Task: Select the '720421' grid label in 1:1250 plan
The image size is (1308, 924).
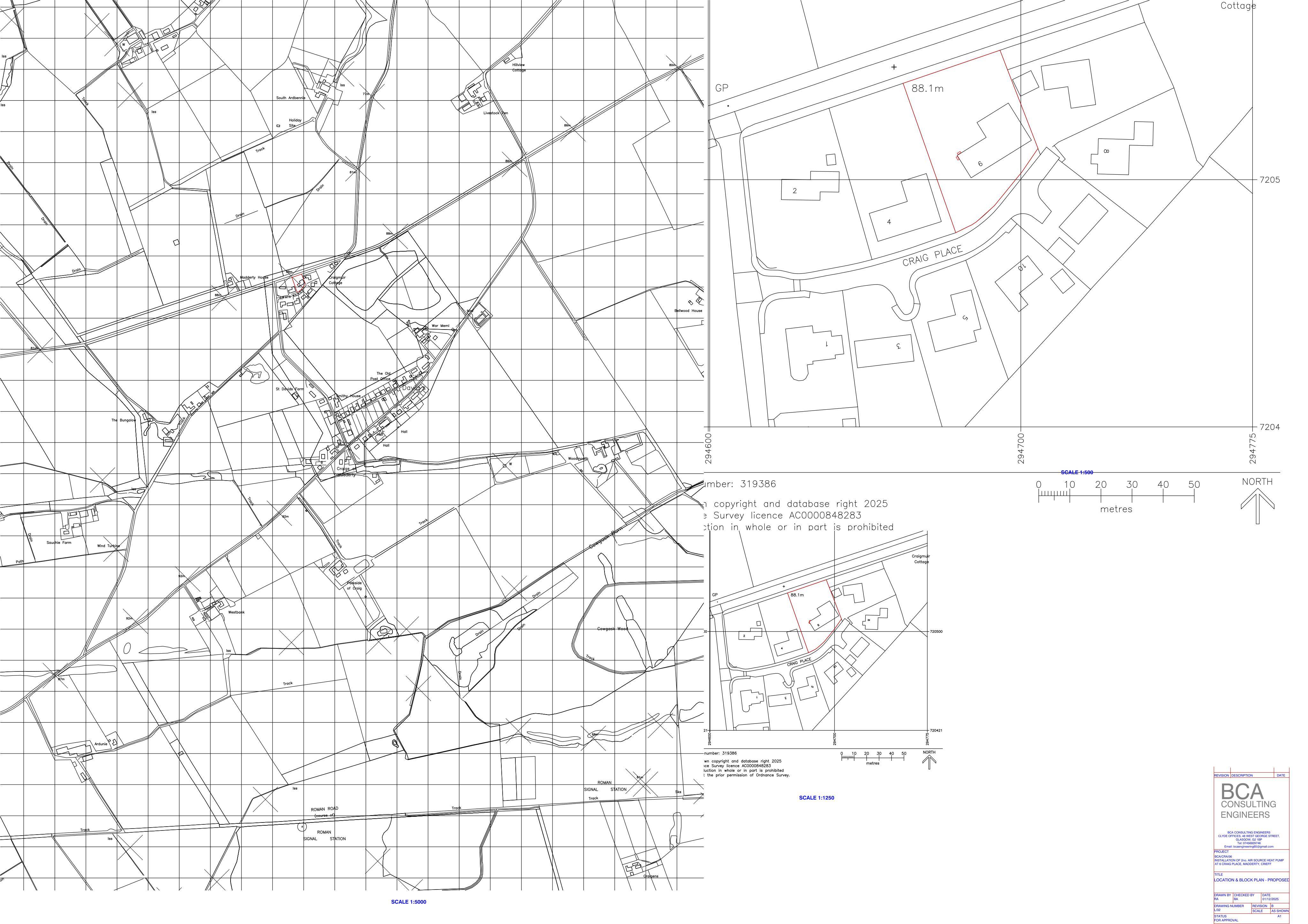Action: point(937,730)
